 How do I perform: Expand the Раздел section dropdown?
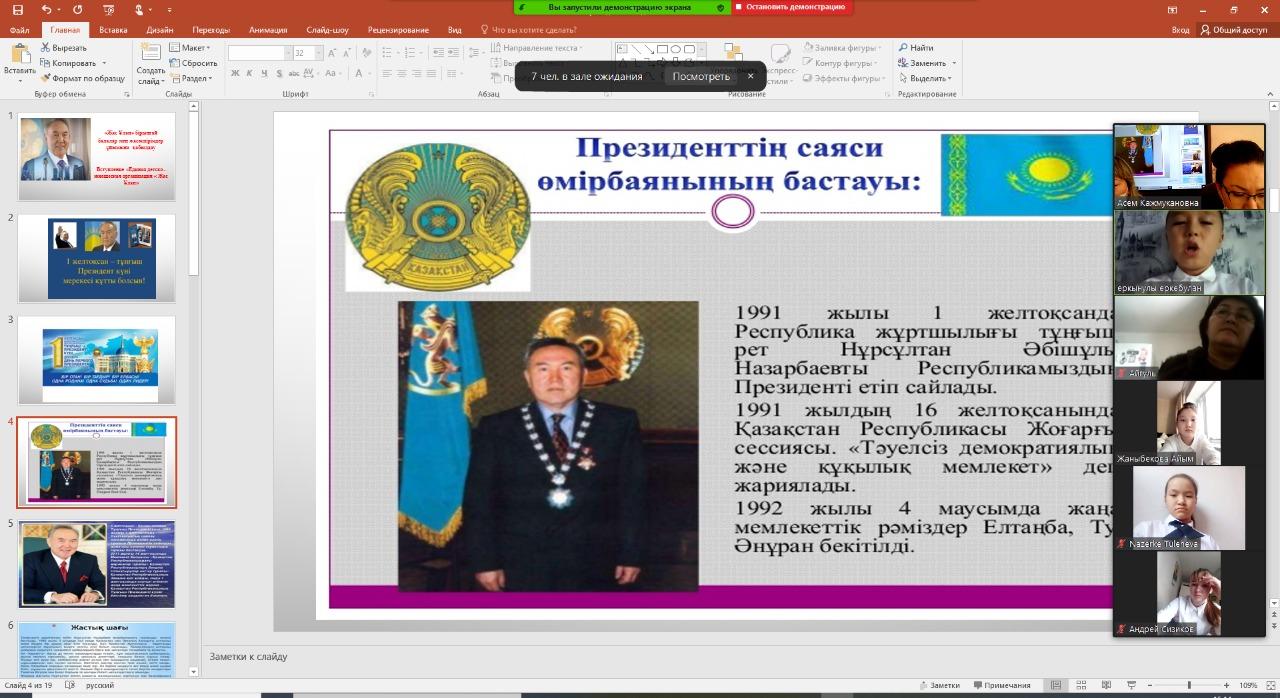click(x=191, y=78)
